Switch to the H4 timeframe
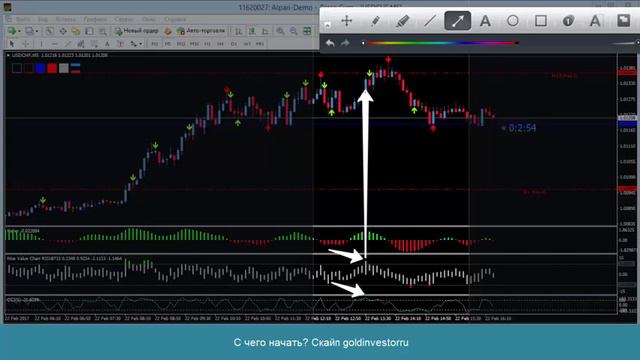This screenshot has width=640, height=360. [220, 44]
